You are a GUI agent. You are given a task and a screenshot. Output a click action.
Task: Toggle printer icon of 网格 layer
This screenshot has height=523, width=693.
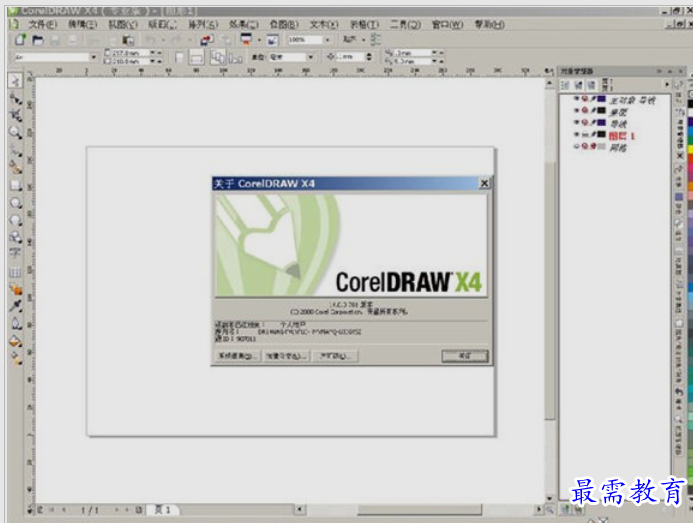(585, 146)
